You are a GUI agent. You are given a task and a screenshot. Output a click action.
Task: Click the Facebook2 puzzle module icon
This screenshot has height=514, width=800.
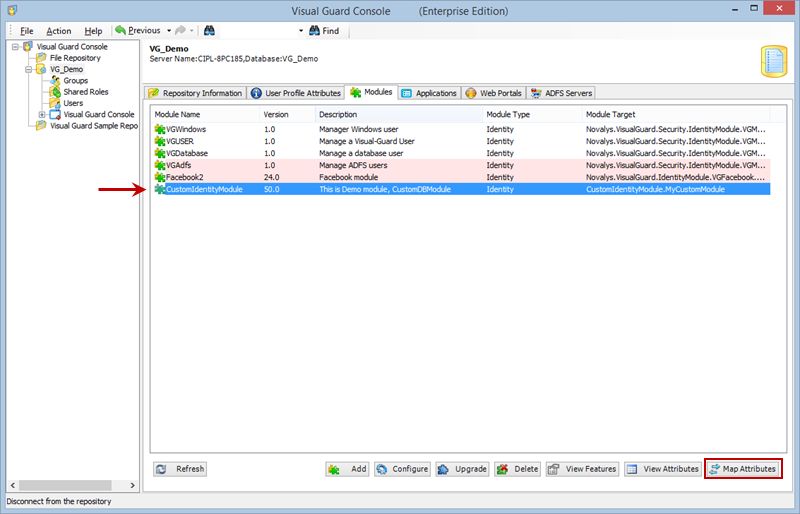(160, 177)
